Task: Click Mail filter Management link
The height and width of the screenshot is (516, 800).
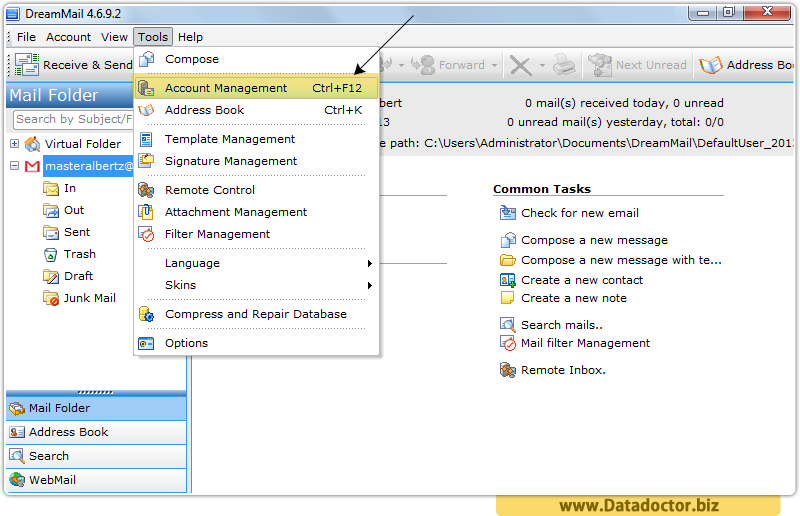Action: pos(585,343)
